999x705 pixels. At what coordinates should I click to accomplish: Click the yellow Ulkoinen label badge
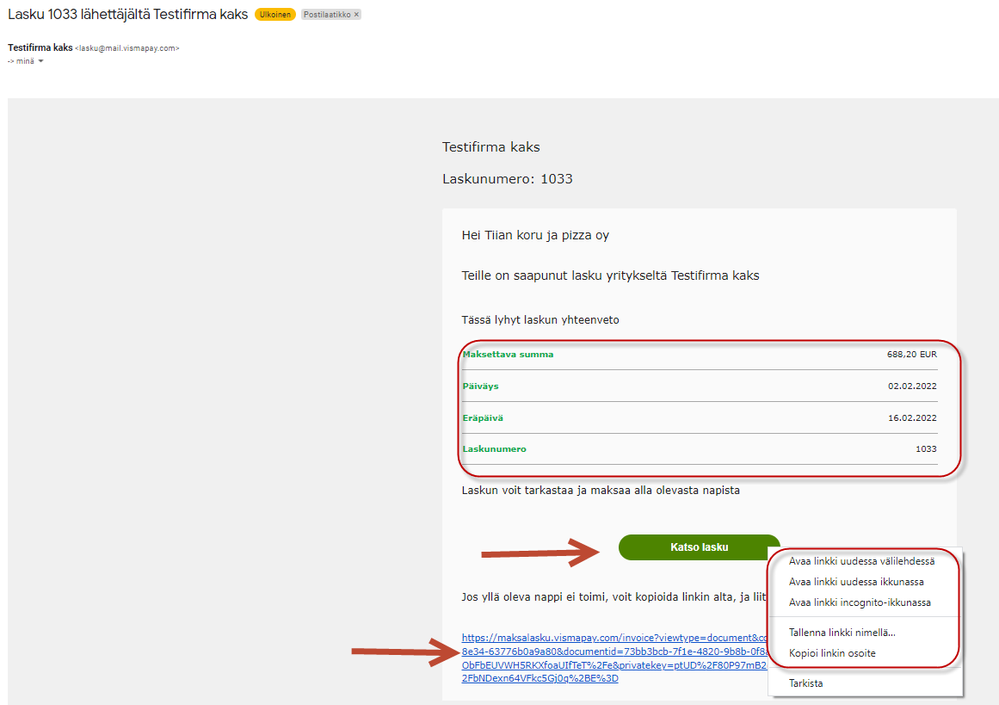(275, 15)
